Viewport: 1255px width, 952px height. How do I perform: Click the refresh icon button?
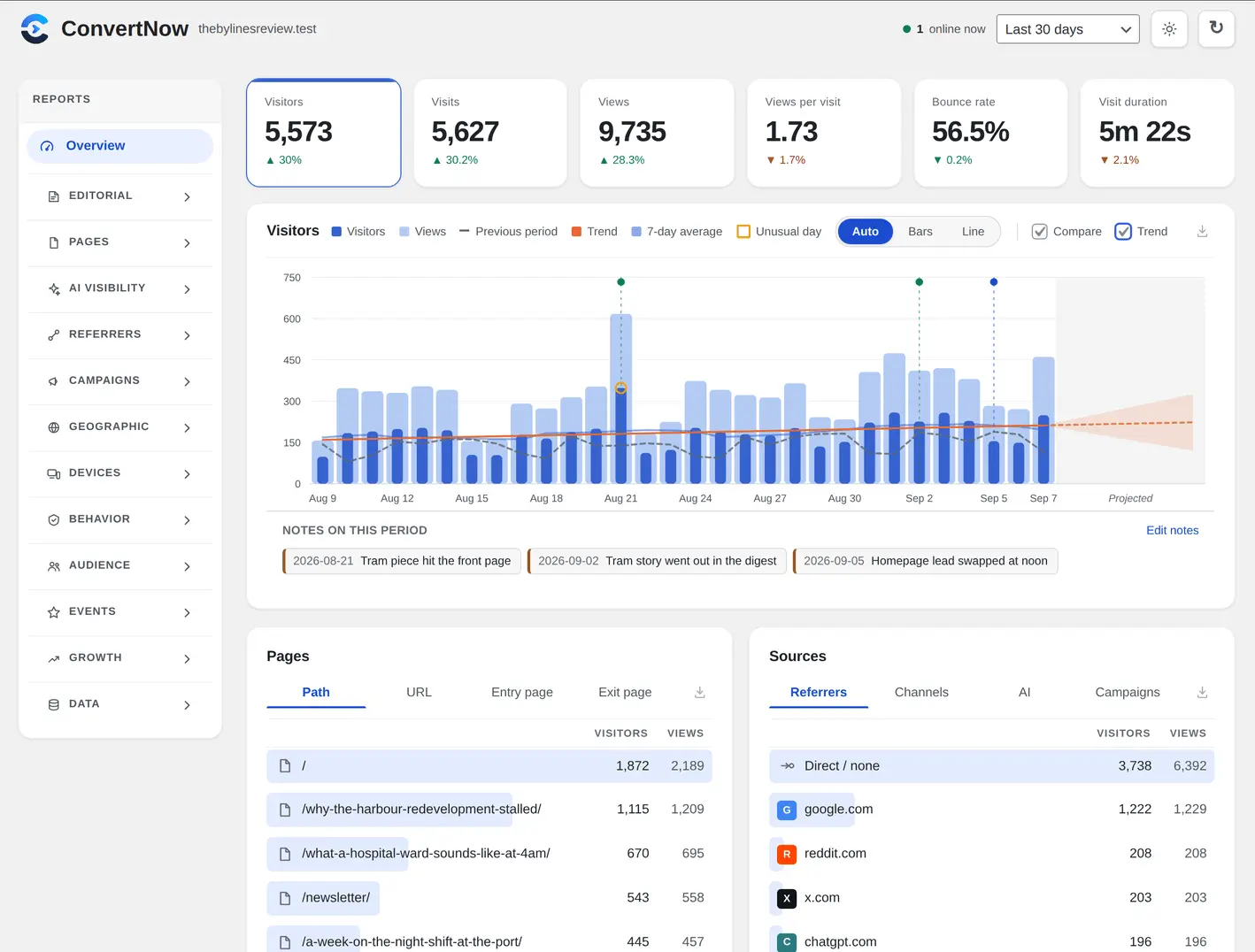[x=1216, y=28]
